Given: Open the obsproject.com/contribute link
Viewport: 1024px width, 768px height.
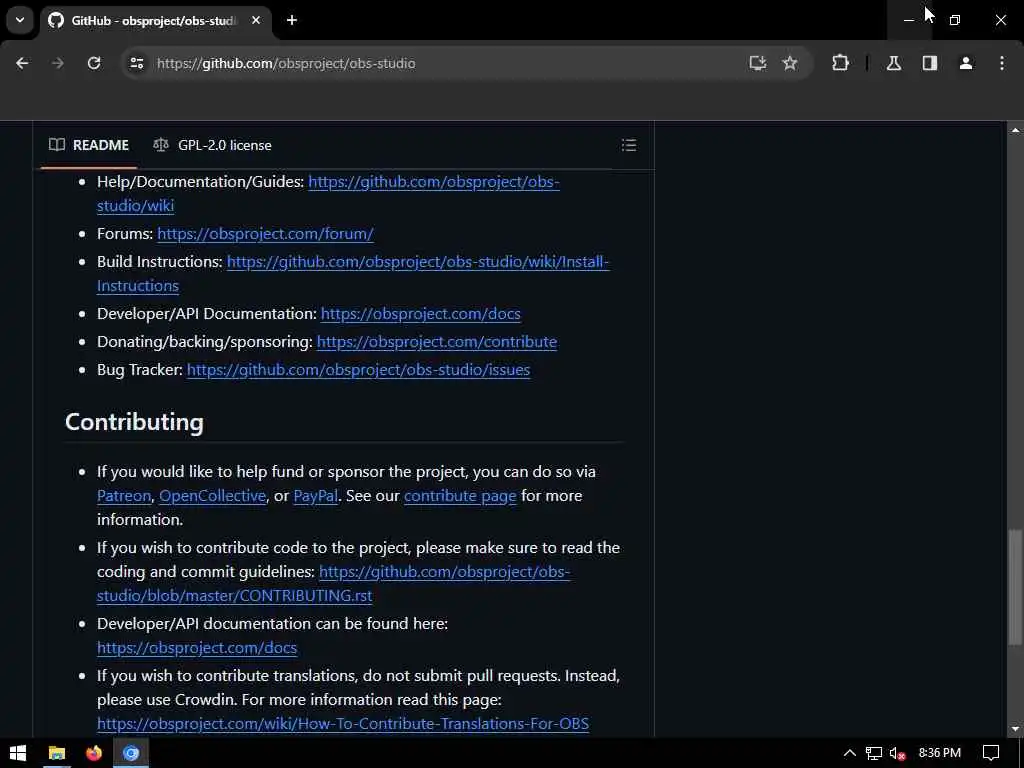Looking at the screenshot, I should (x=437, y=342).
